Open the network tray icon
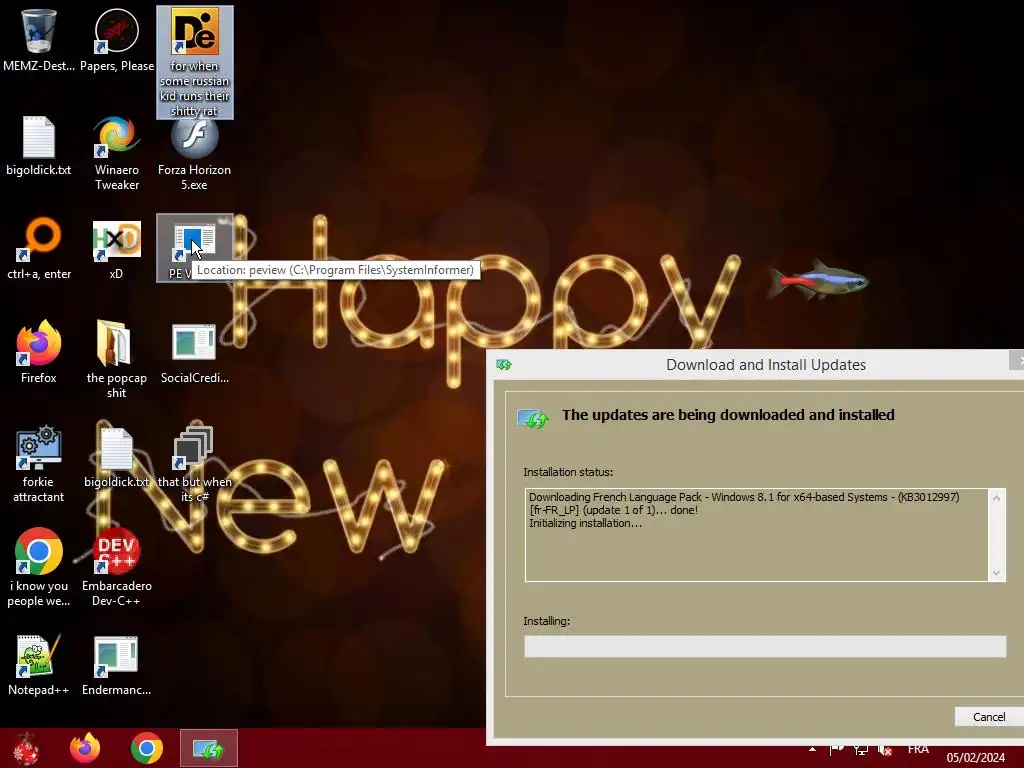The image size is (1024, 768). click(x=861, y=750)
